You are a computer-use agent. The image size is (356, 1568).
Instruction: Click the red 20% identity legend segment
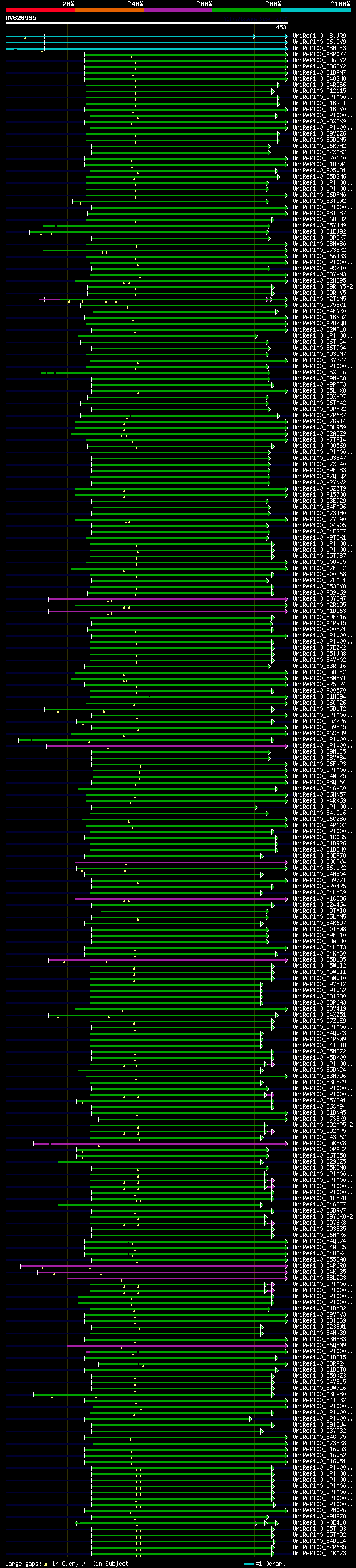(x=40, y=10)
